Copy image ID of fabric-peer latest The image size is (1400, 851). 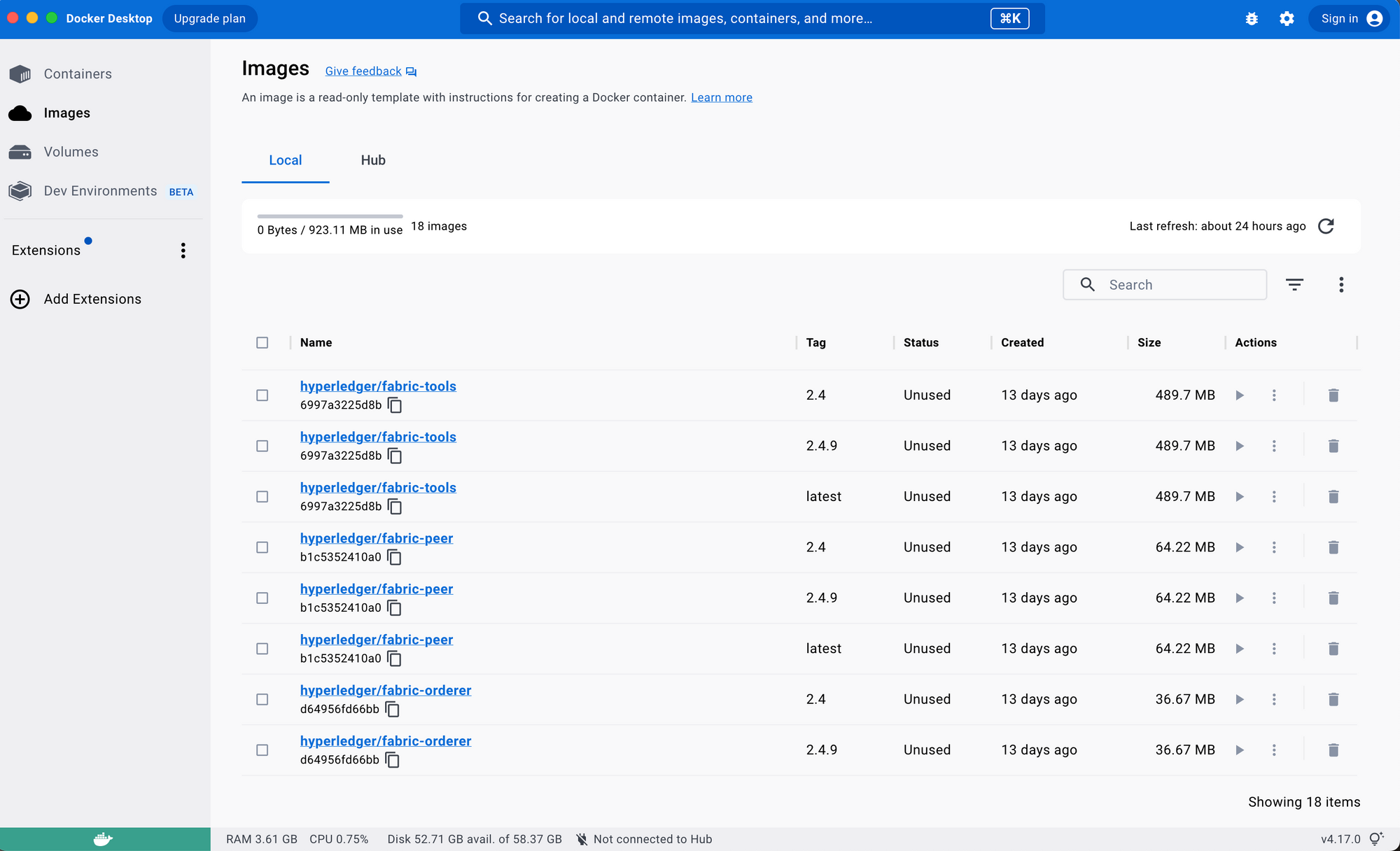pos(395,659)
